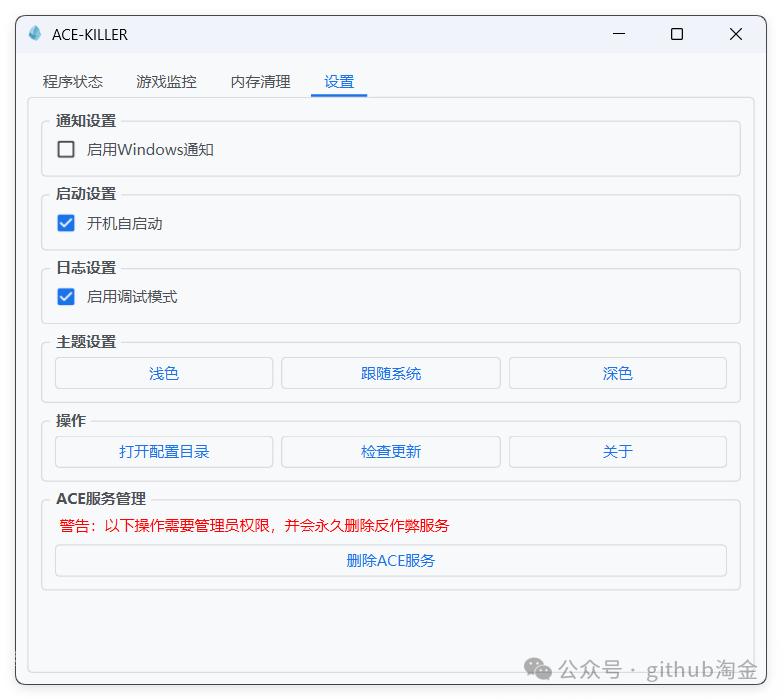Click the ACE-KILLER app icon in title bar
This screenshot has height=700, width=782.
click(x=35, y=33)
